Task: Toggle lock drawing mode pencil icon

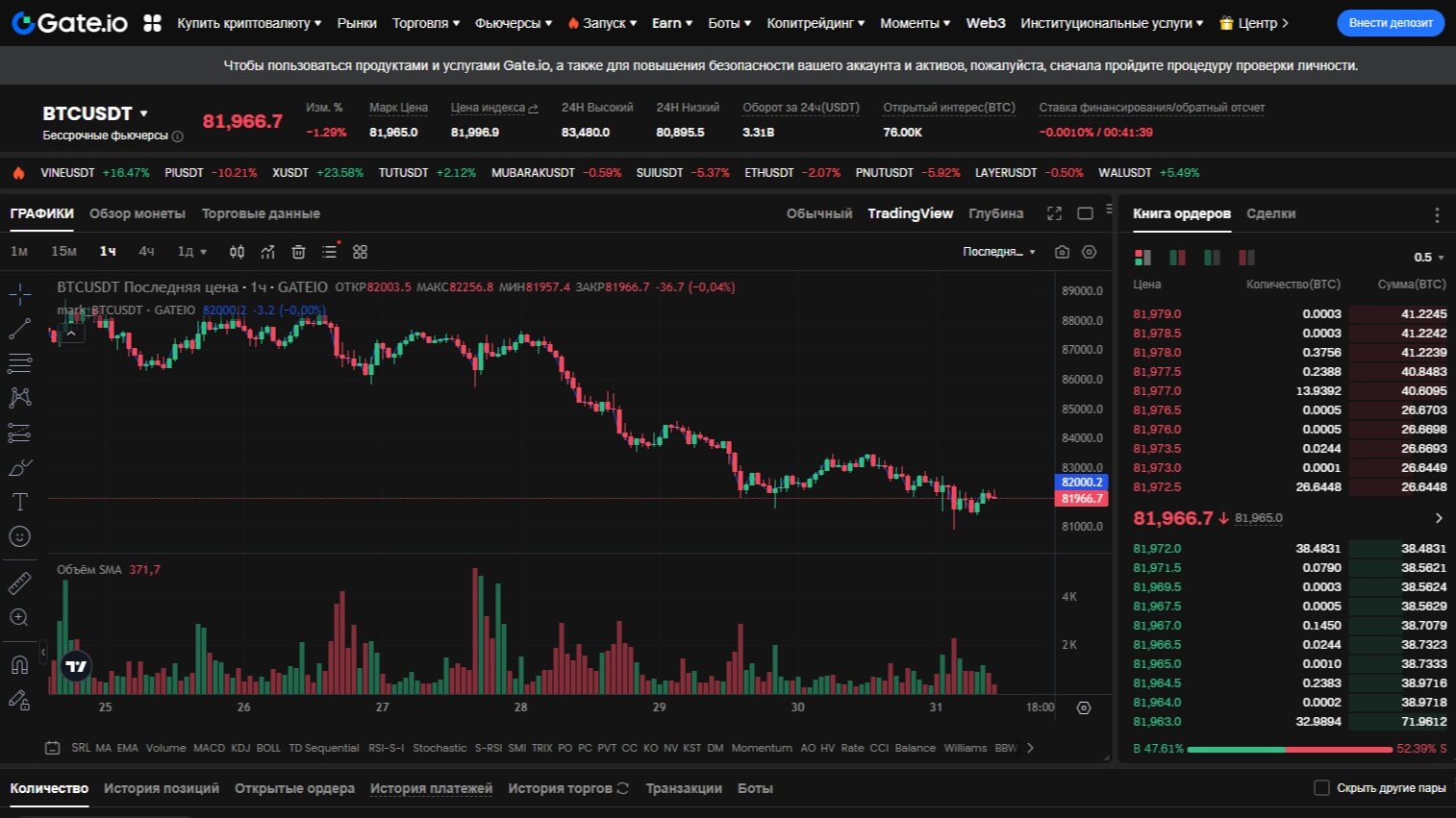Action: pos(19,700)
